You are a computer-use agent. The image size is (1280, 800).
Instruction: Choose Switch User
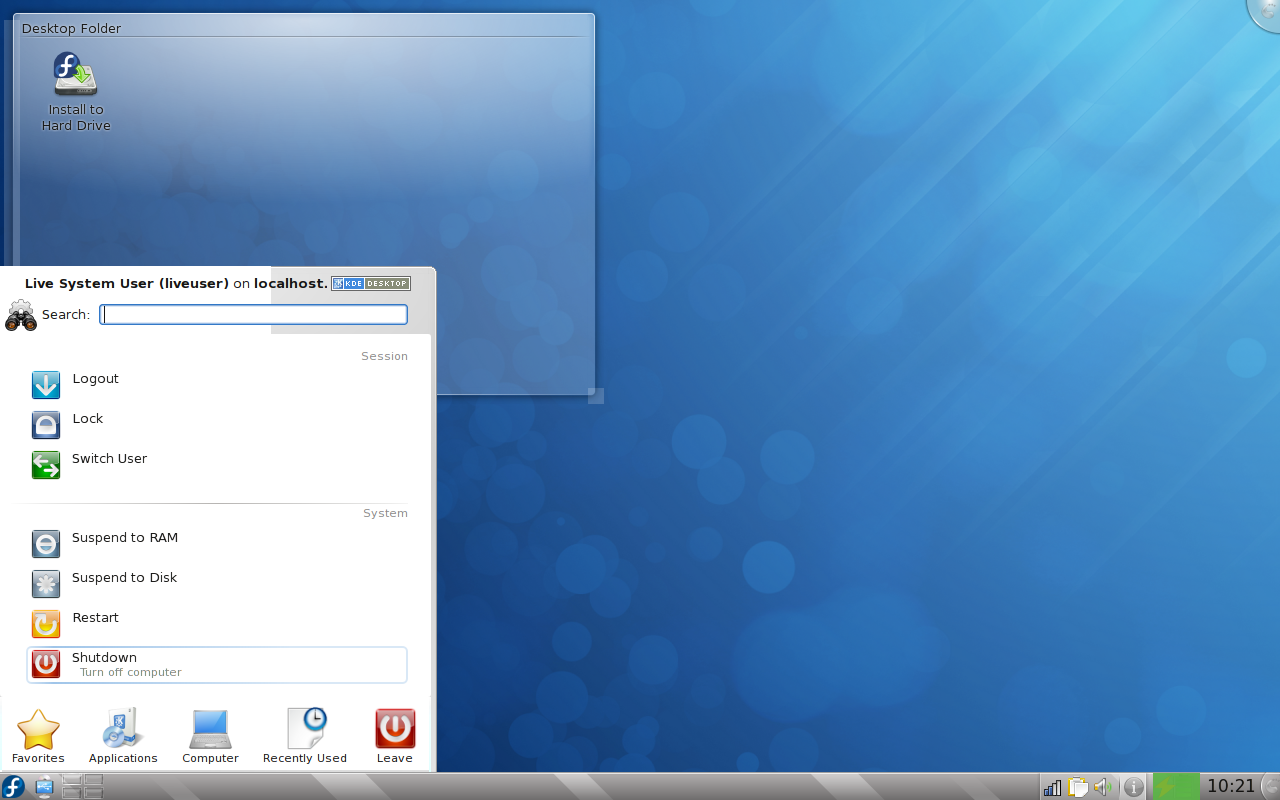tap(217, 465)
